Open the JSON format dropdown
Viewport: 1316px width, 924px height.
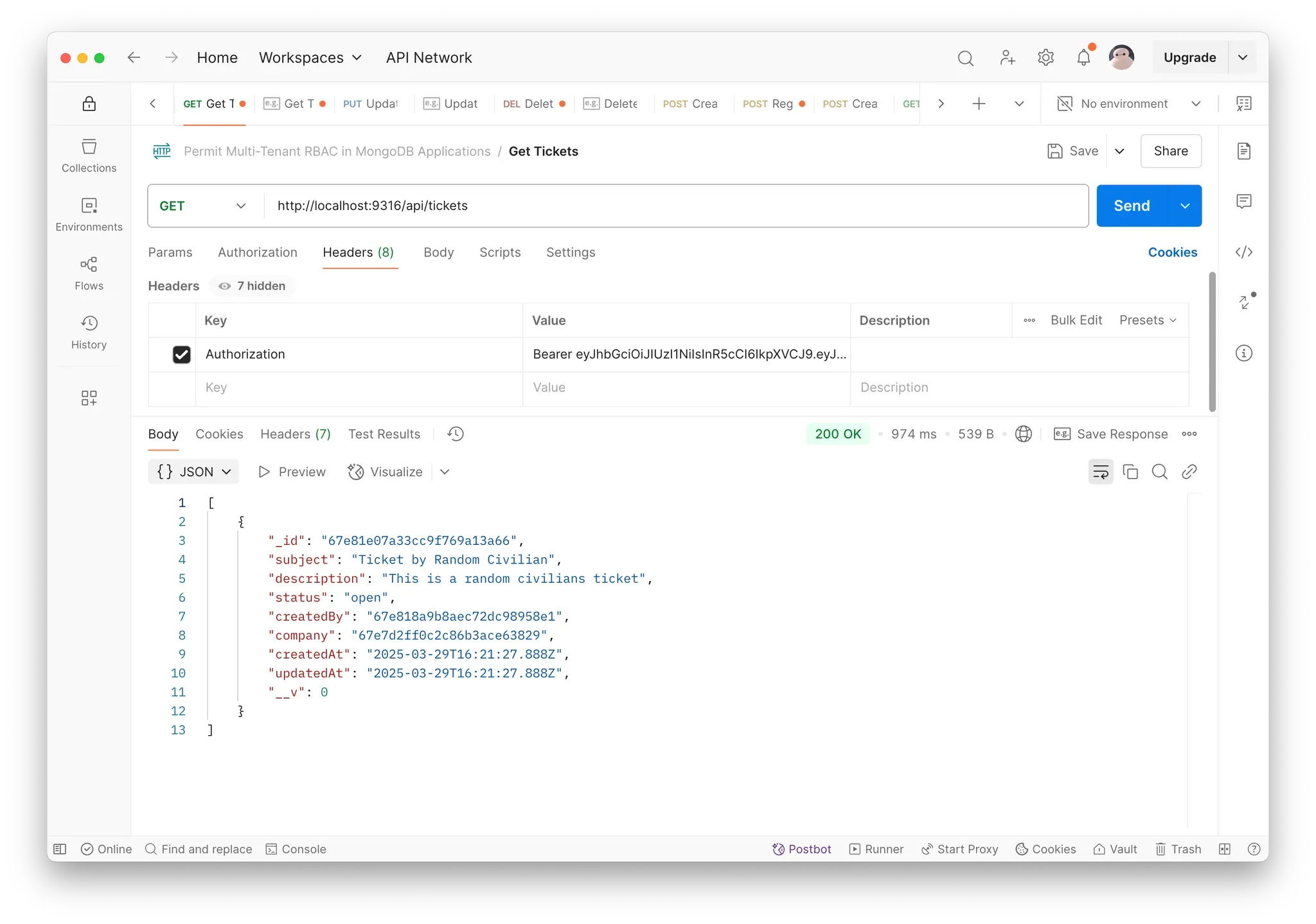pyautogui.click(x=193, y=472)
